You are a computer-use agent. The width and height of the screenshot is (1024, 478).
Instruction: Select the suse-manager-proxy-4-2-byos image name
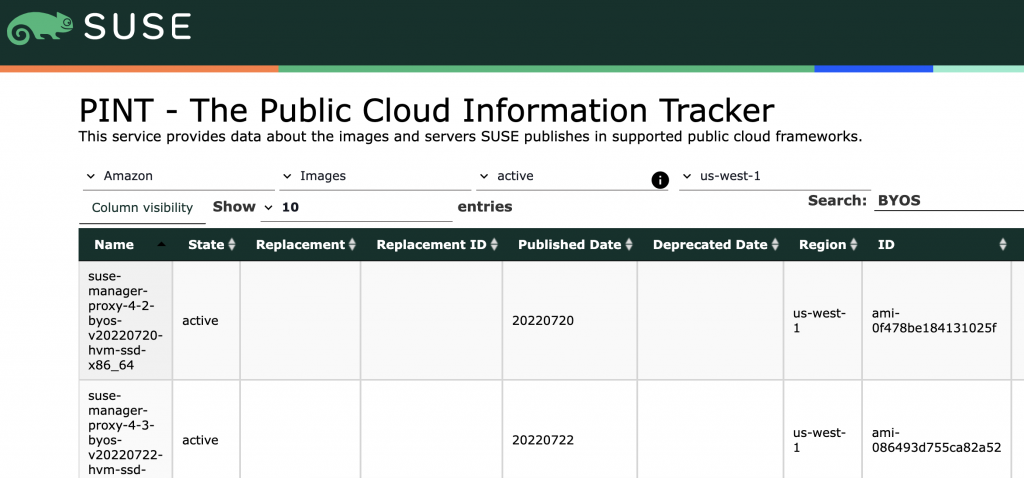click(x=125, y=320)
